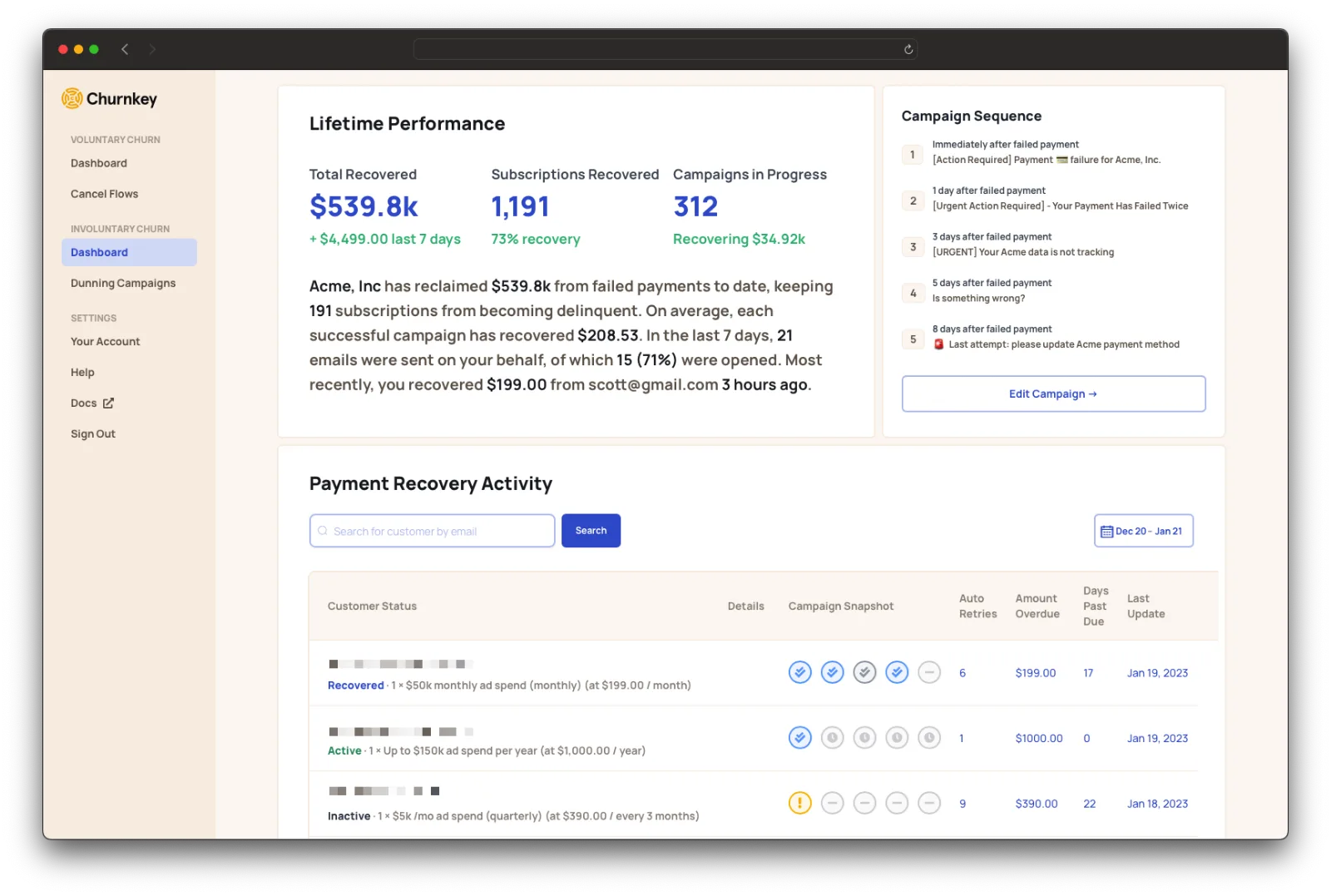The height and width of the screenshot is (896, 1331).
Task: Click third clock icon in Active row
Action: (864, 737)
